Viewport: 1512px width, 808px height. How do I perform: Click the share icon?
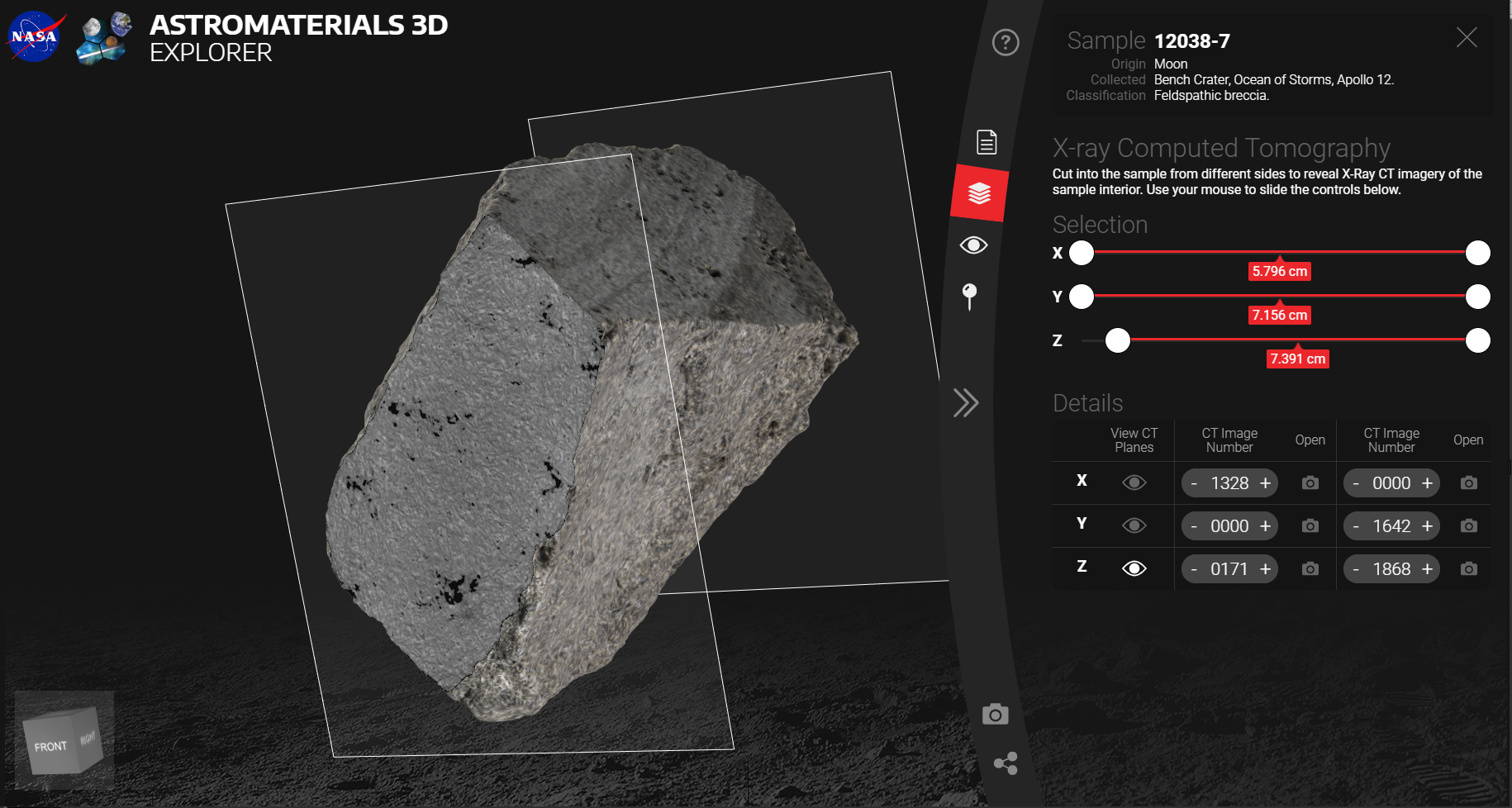coord(1006,763)
